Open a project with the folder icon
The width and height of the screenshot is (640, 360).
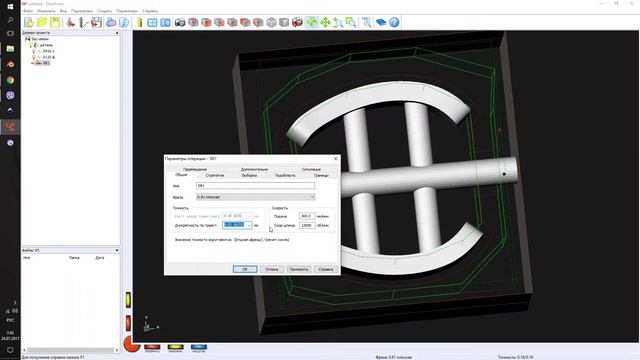click(x=42, y=22)
